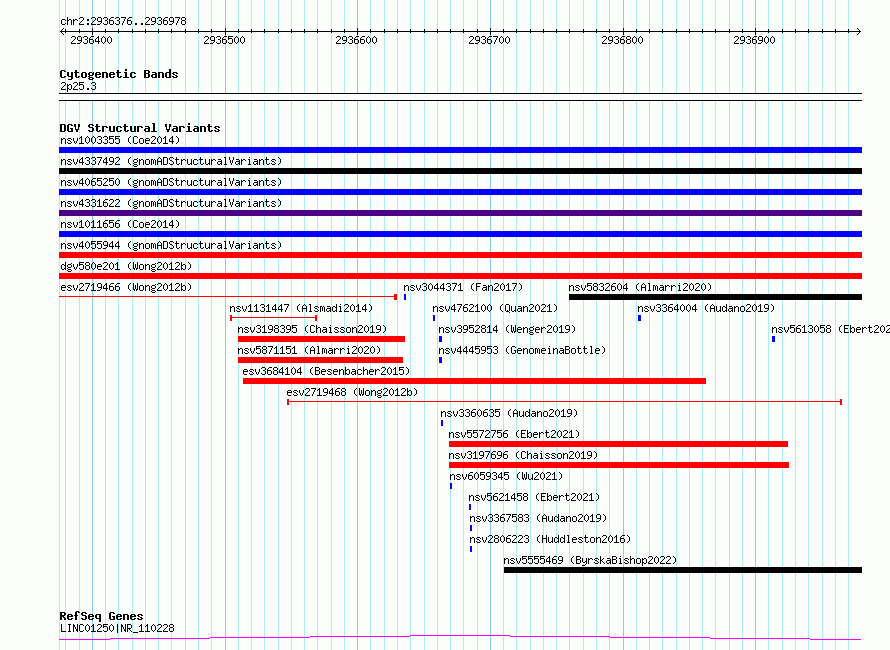Open nsv1011656 (Coe2014) label
The image size is (890, 650).
[x=120, y=224]
